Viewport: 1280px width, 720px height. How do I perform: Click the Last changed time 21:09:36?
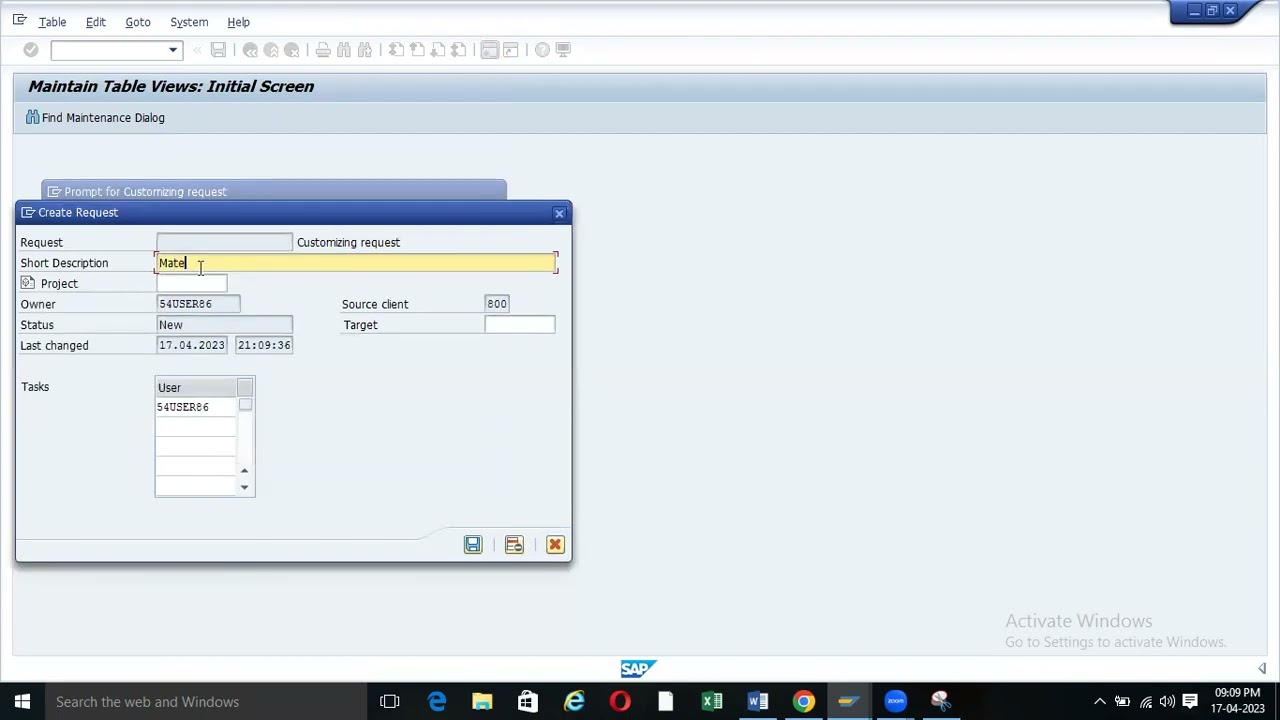(264, 345)
